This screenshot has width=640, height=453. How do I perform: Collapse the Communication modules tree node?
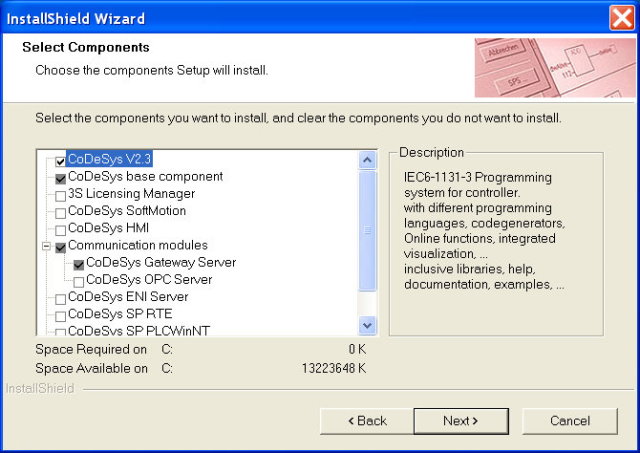click(46, 246)
